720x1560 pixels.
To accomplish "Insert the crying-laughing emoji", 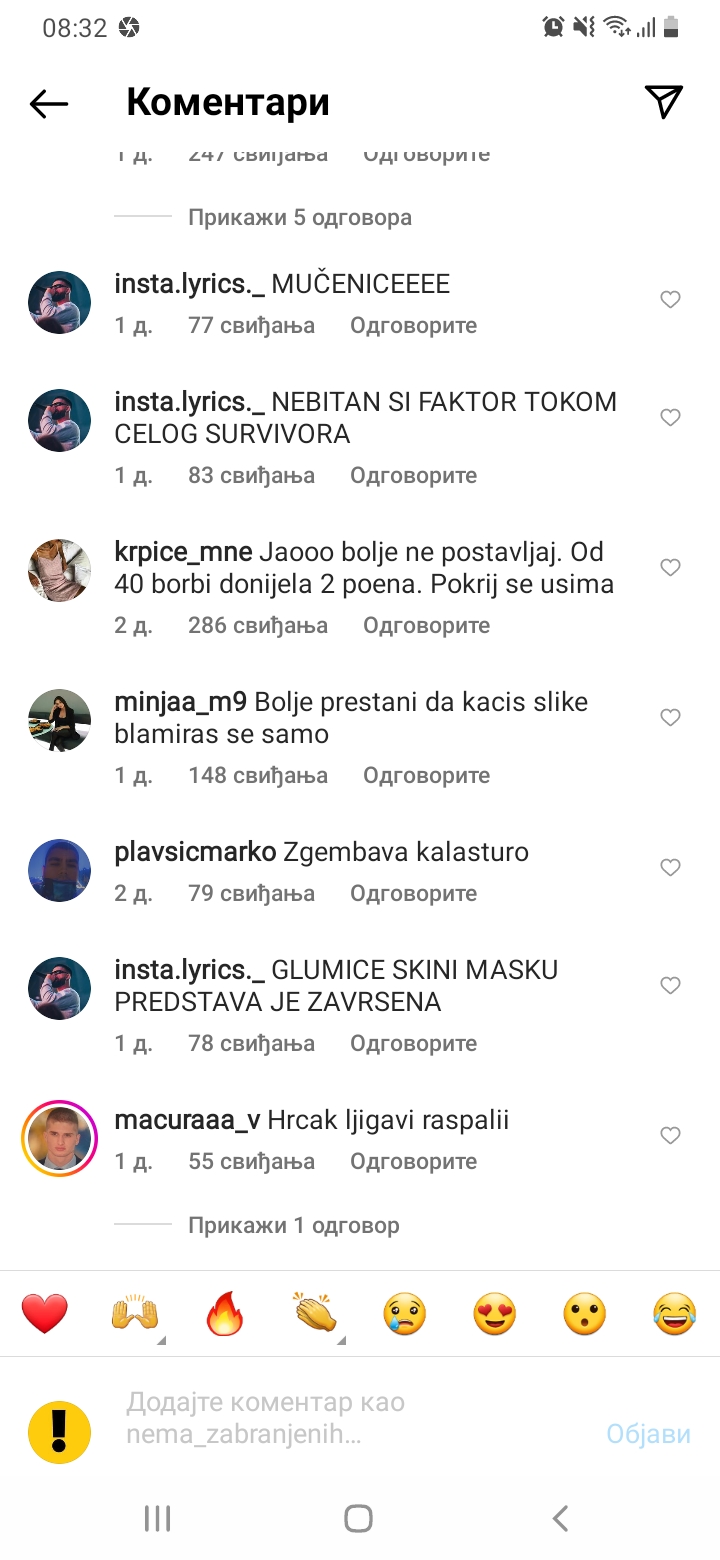I will (x=675, y=1313).
